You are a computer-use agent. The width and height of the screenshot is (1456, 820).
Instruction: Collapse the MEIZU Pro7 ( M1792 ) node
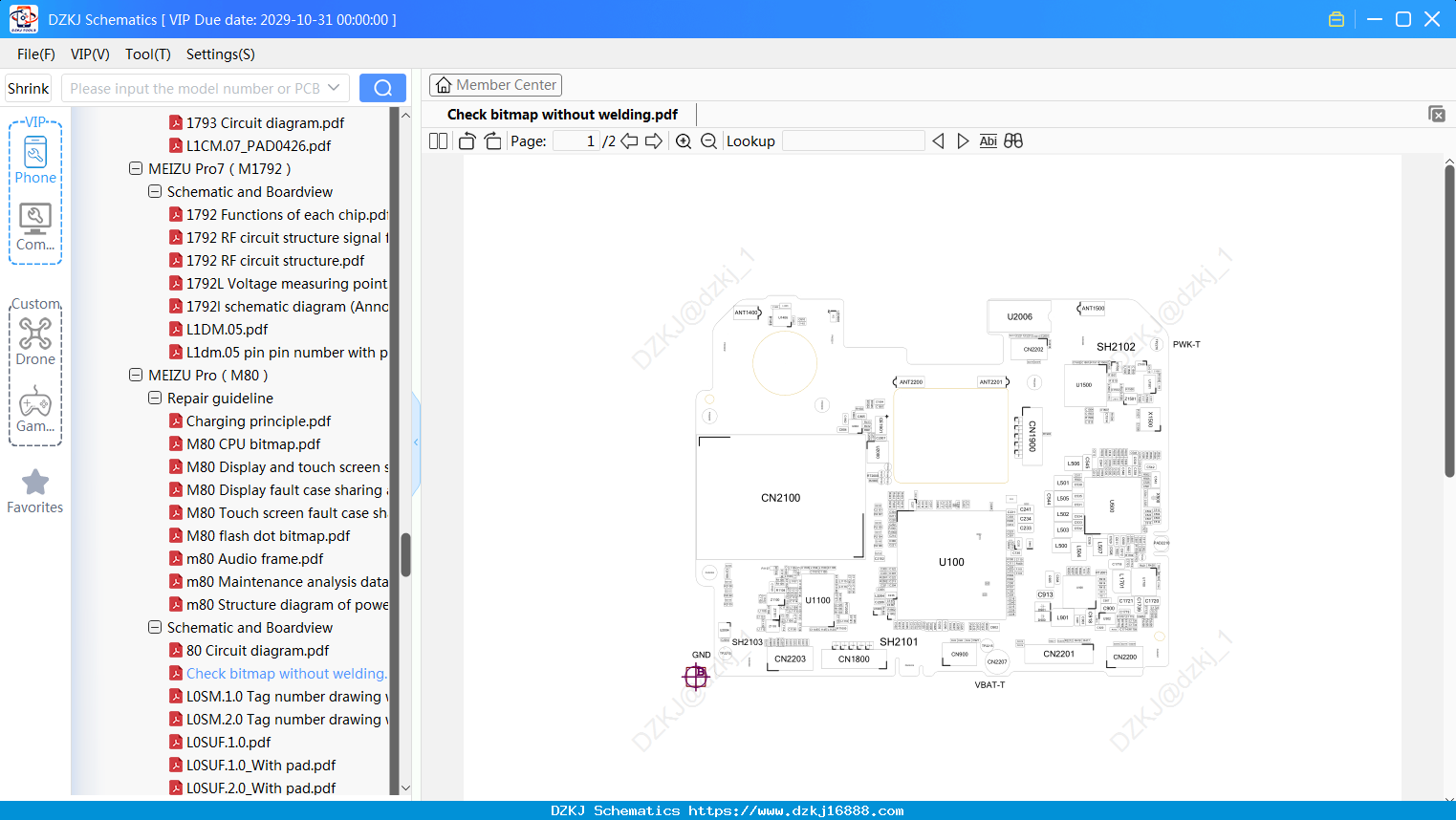pyautogui.click(x=136, y=168)
